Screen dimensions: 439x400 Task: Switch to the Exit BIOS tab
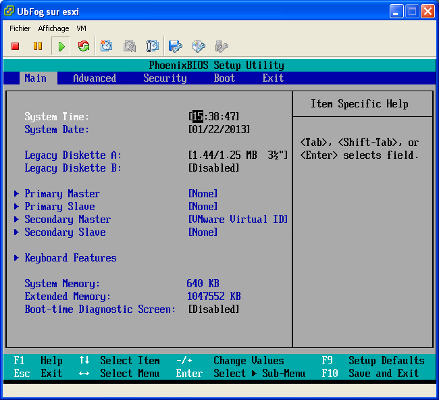[x=273, y=78]
